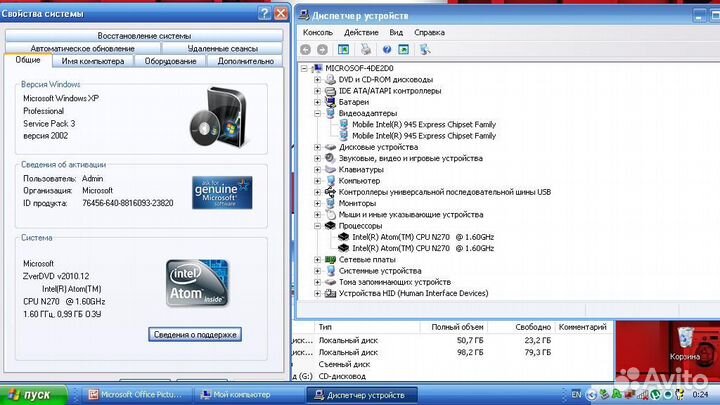Expand Тома запоминающих устройств node
720x405 pixels.
tap(317, 282)
